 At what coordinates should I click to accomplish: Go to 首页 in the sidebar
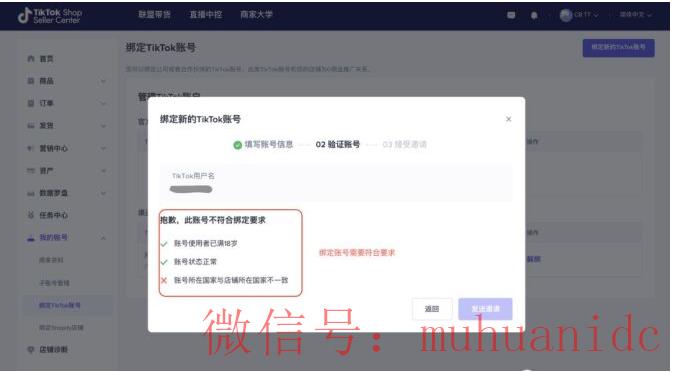tap(46, 59)
